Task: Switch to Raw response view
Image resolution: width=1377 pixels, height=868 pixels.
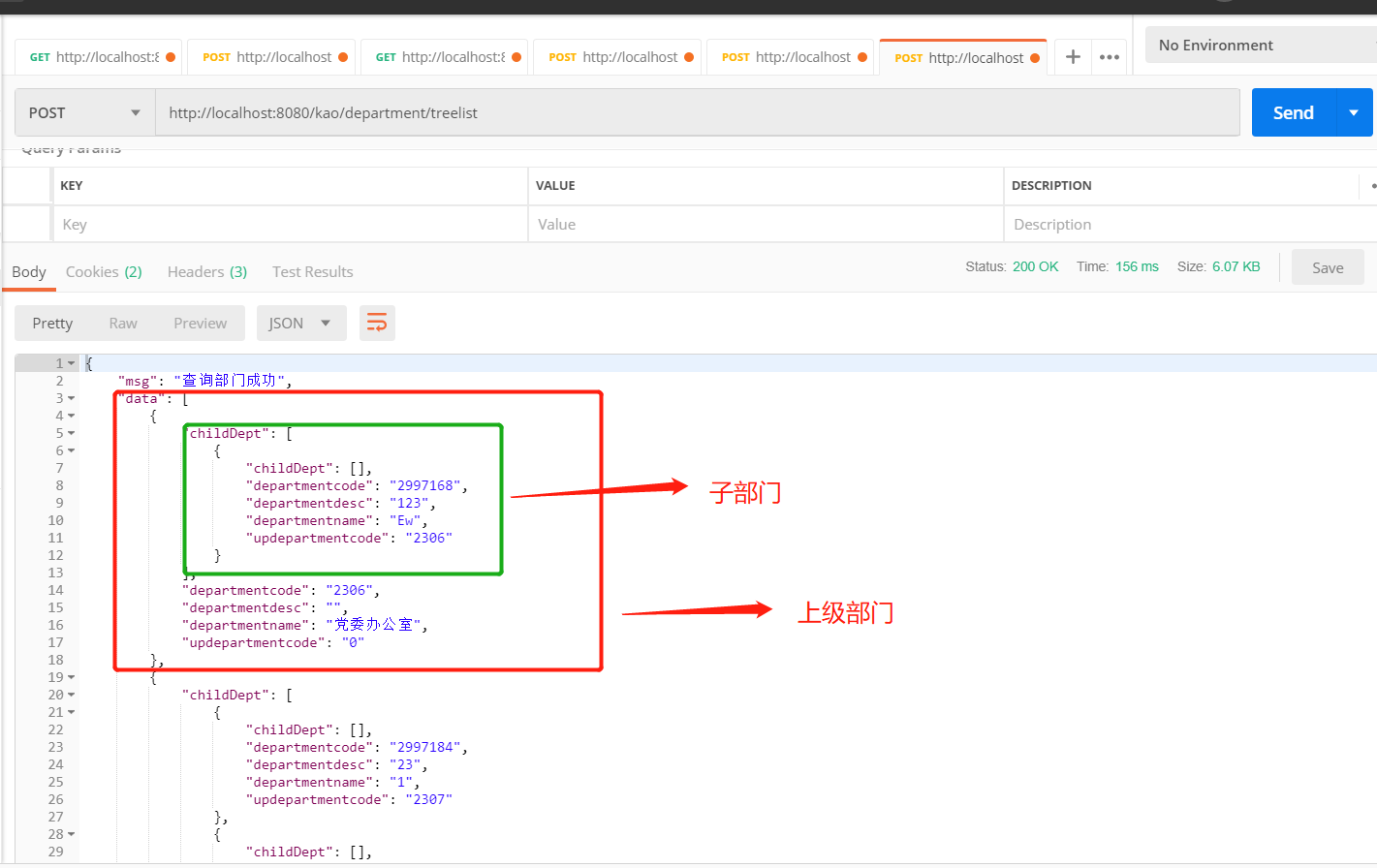Action: pyautogui.click(x=122, y=323)
